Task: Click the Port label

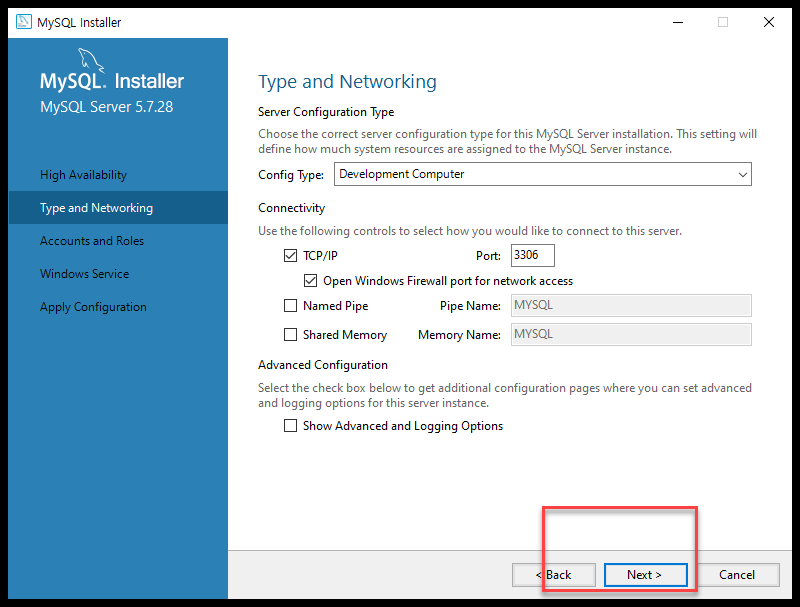Action: pos(488,256)
